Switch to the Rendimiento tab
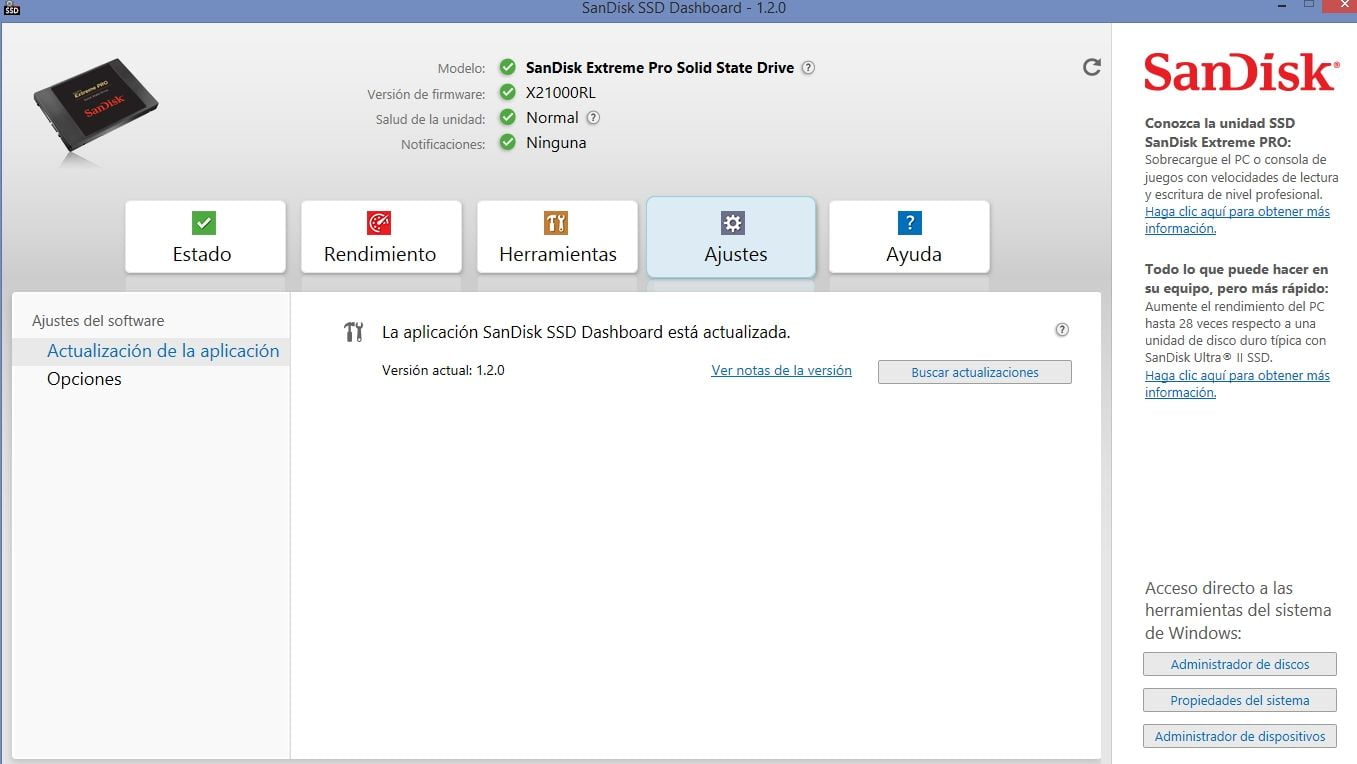Screen dimensions: 1357x764 (381, 236)
